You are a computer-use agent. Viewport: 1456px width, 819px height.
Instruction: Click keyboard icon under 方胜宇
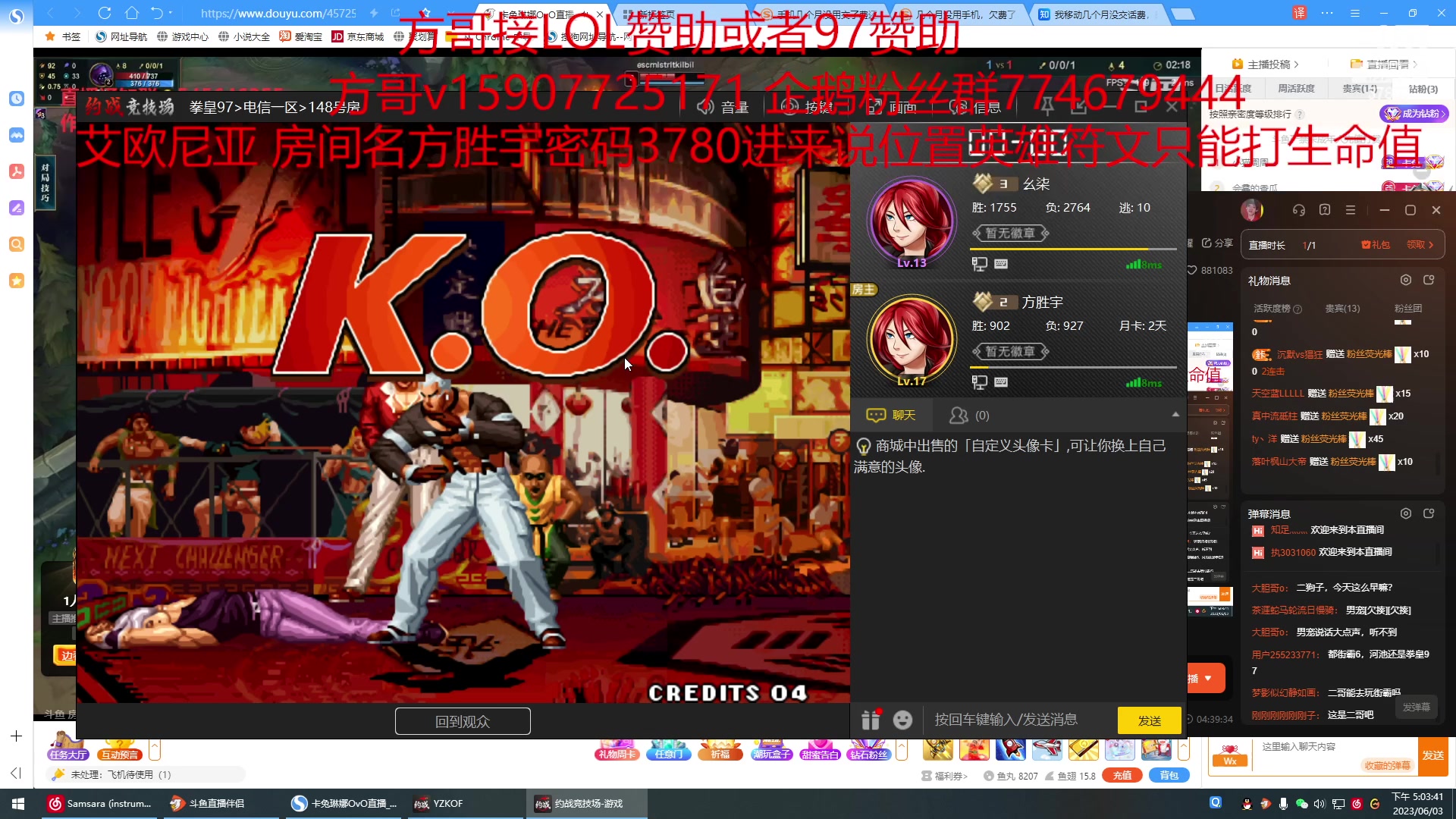(x=1001, y=382)
